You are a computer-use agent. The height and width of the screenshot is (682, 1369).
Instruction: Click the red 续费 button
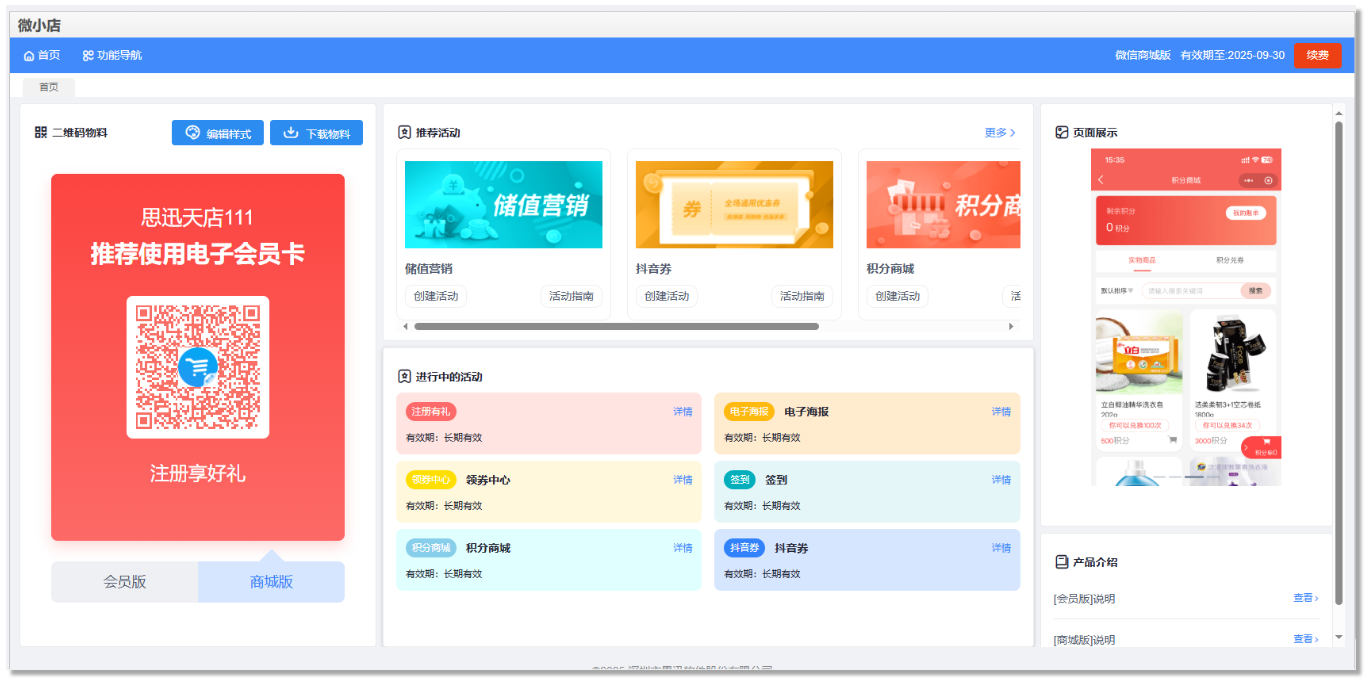tap(1317, 55)
